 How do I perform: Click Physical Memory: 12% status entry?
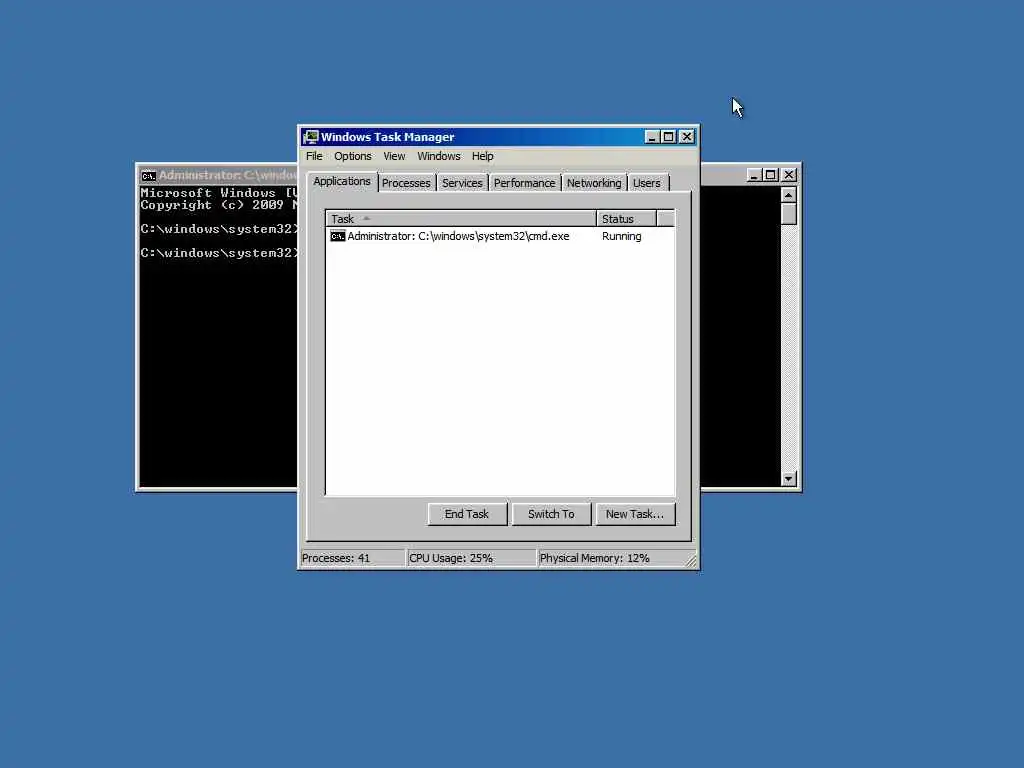click(611, 558)
